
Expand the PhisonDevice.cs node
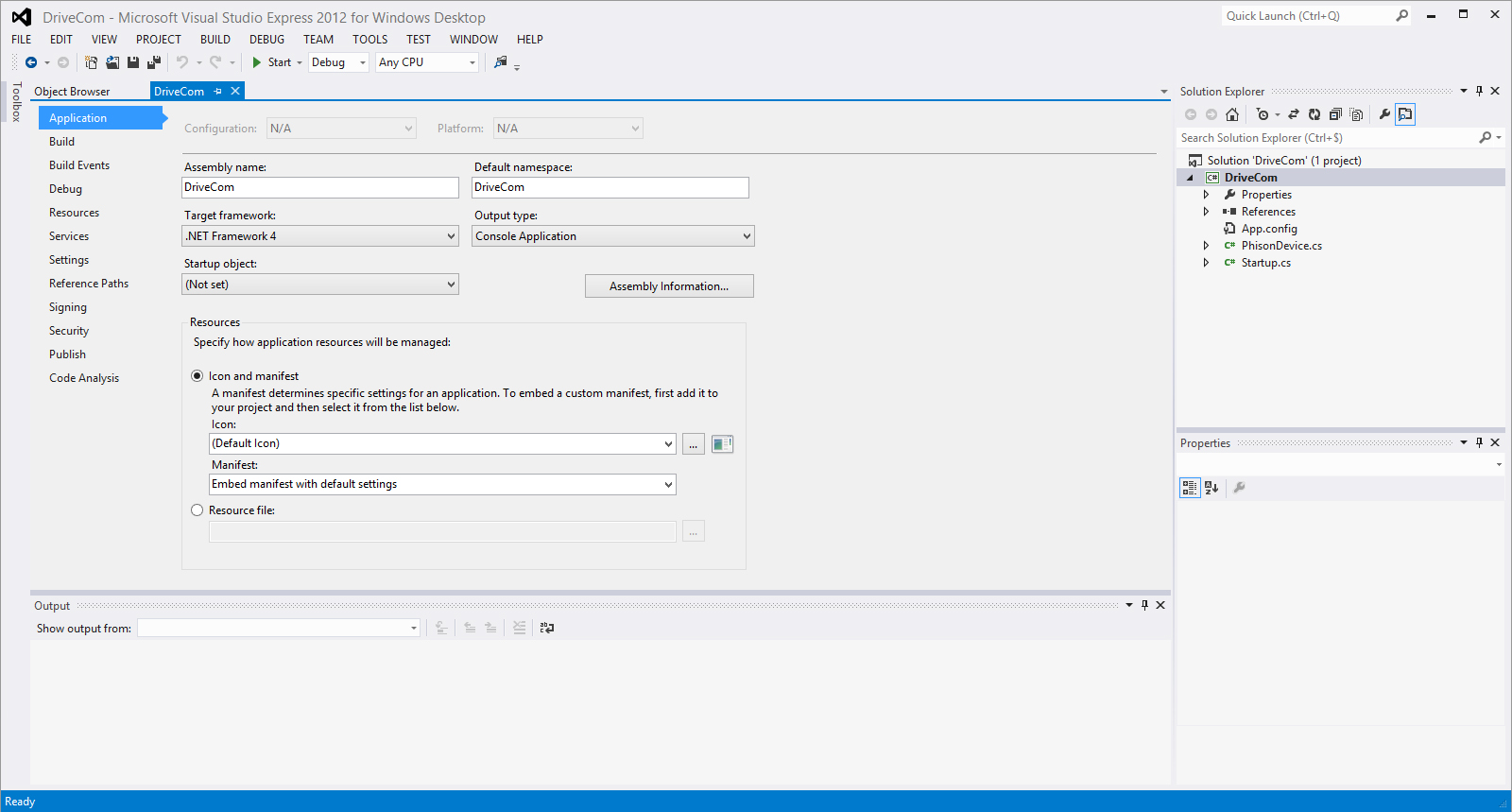[1206, 246]
